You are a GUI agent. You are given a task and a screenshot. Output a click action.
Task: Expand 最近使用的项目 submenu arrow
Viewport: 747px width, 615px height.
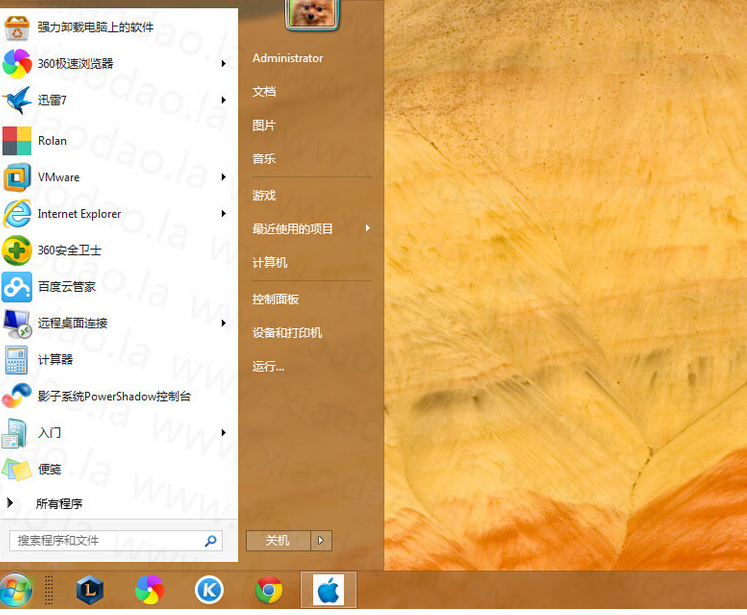[x=367, y=229]
